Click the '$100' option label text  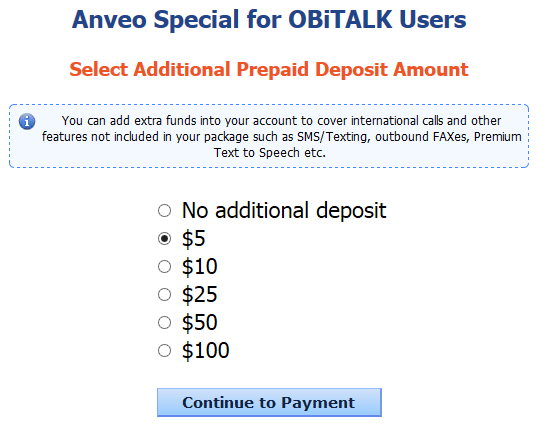click(x=205, y=351)
